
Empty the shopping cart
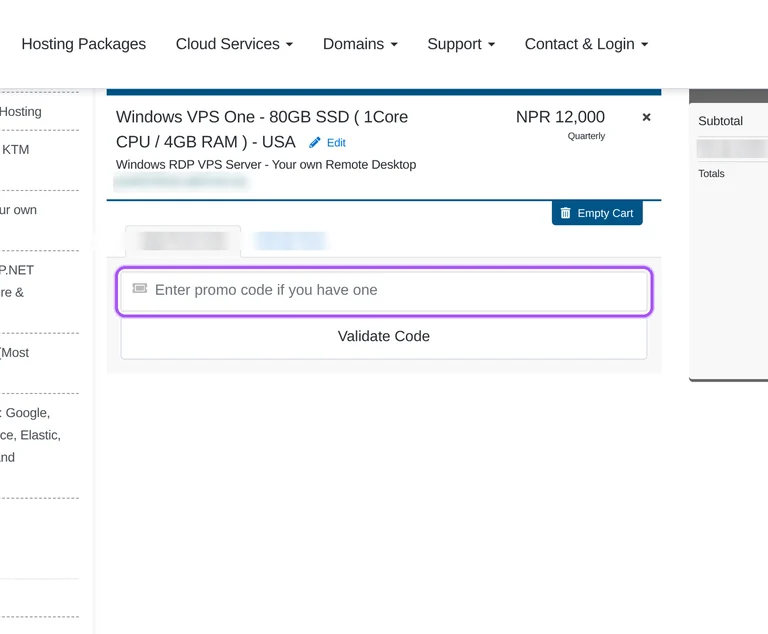597,213
